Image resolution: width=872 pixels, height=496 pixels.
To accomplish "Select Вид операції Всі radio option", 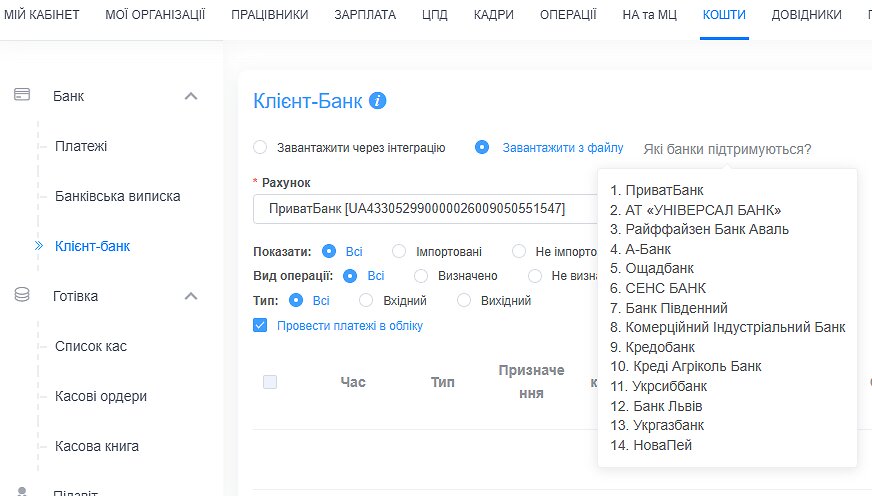I will pyautogui.click(x=350, y=276).
